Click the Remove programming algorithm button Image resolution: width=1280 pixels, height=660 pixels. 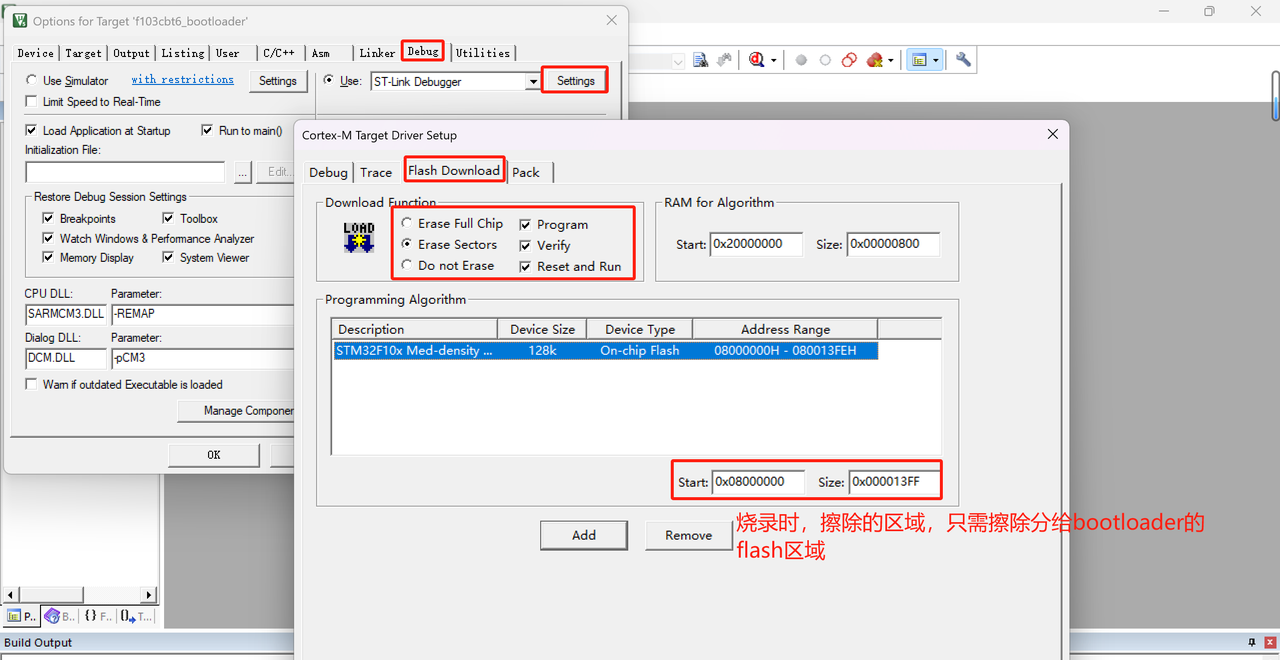point(689,535)
